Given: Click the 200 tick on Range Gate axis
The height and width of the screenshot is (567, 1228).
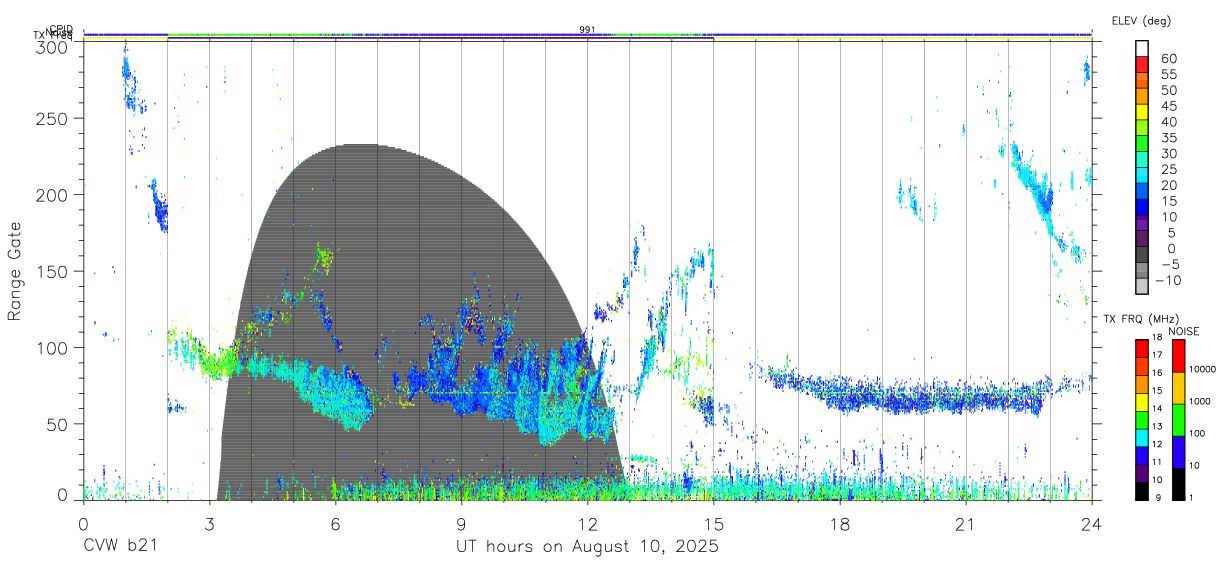Looking at the screenshot, I should pos(54,194).
